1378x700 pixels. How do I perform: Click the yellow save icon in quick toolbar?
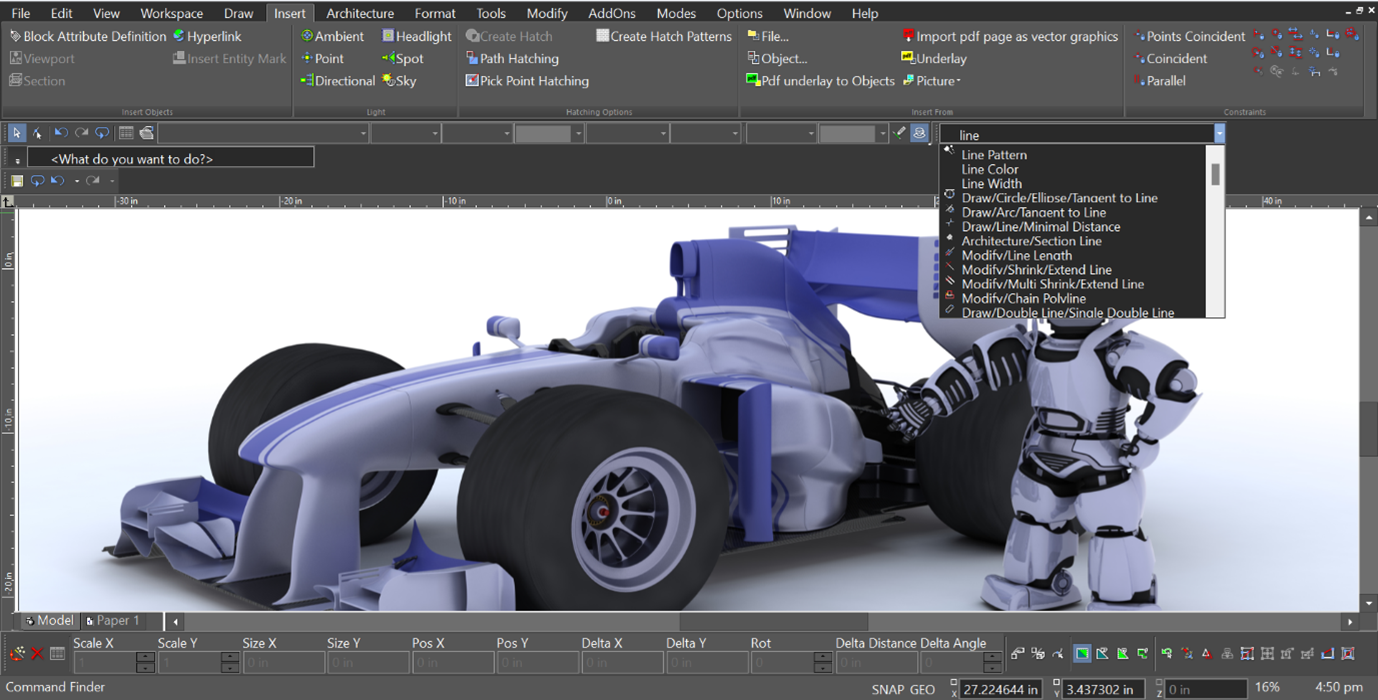(x=17, y=181)
